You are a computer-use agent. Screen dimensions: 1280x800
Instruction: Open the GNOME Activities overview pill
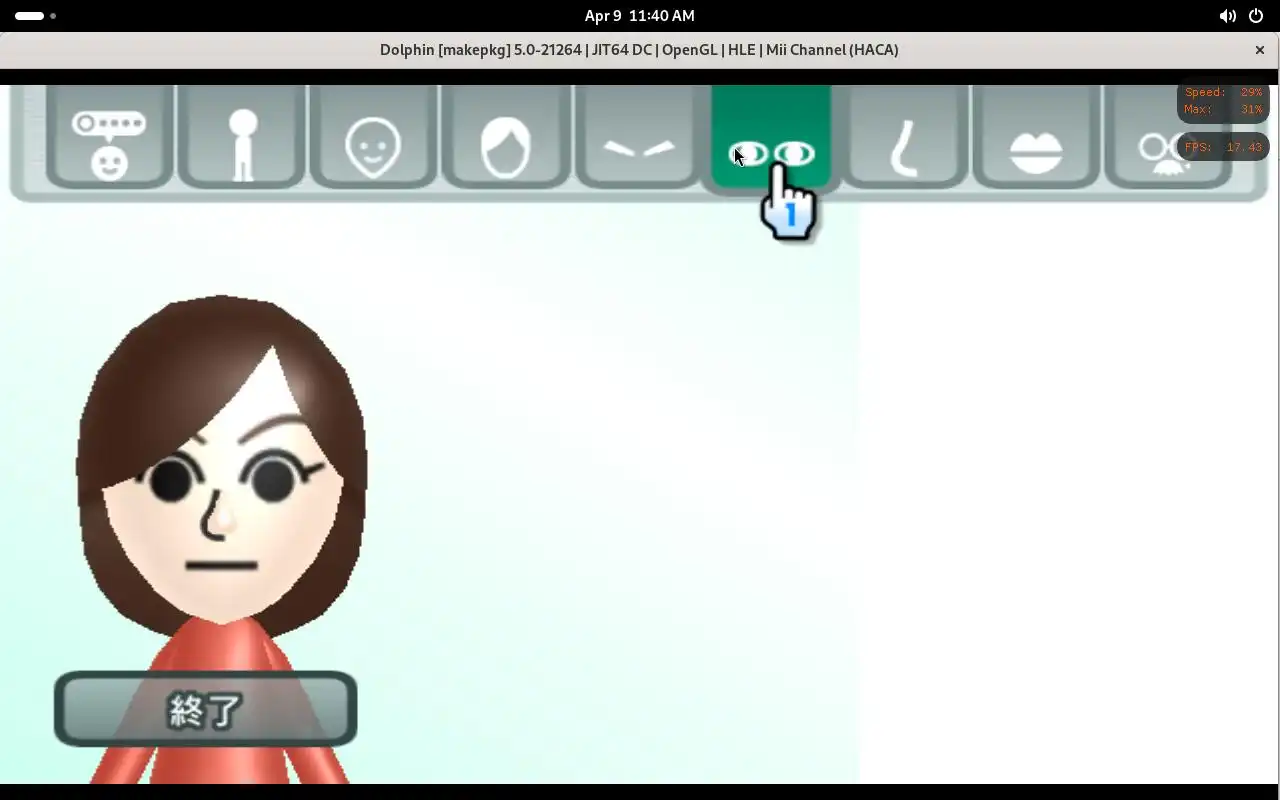pos(35,16)
